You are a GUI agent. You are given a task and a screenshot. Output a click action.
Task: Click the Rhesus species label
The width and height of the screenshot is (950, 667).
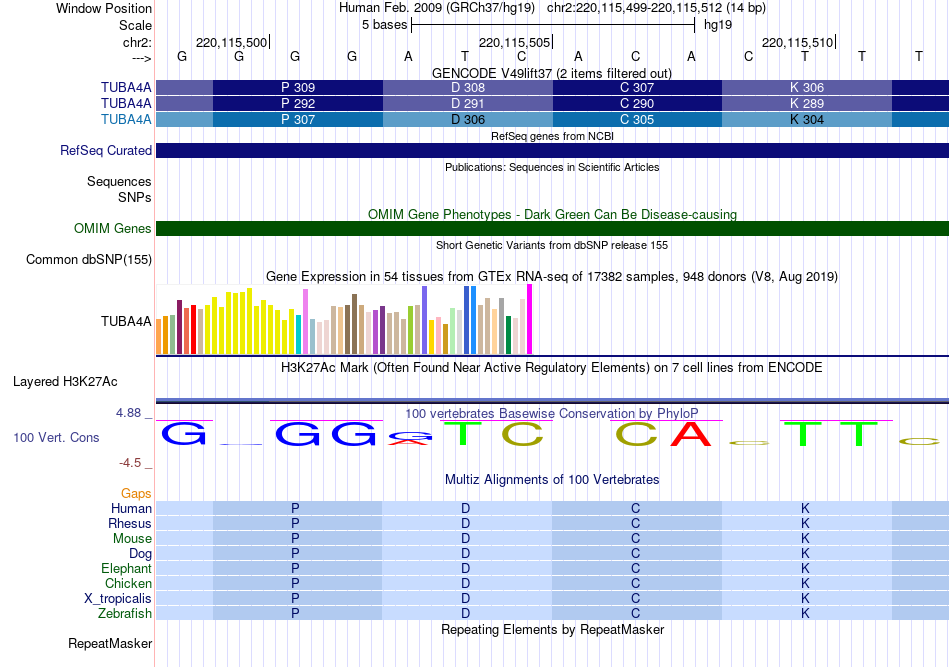point(130,523)
